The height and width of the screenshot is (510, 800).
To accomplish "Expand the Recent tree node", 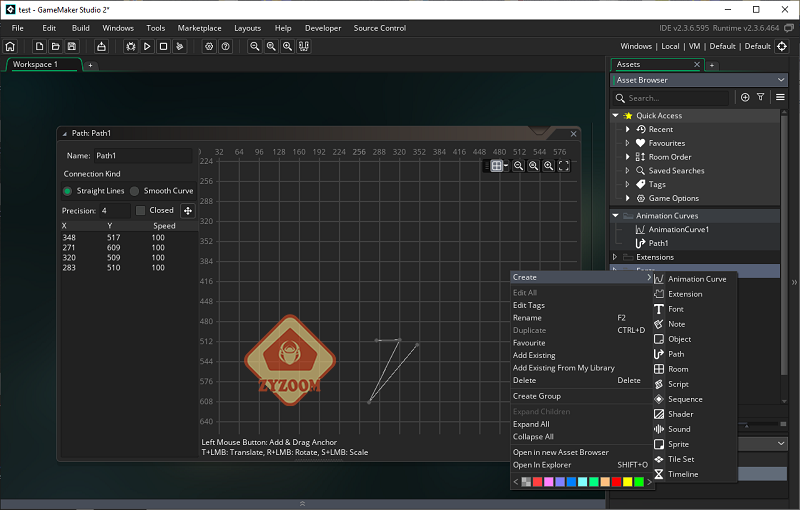I will [x=628, y=130].
